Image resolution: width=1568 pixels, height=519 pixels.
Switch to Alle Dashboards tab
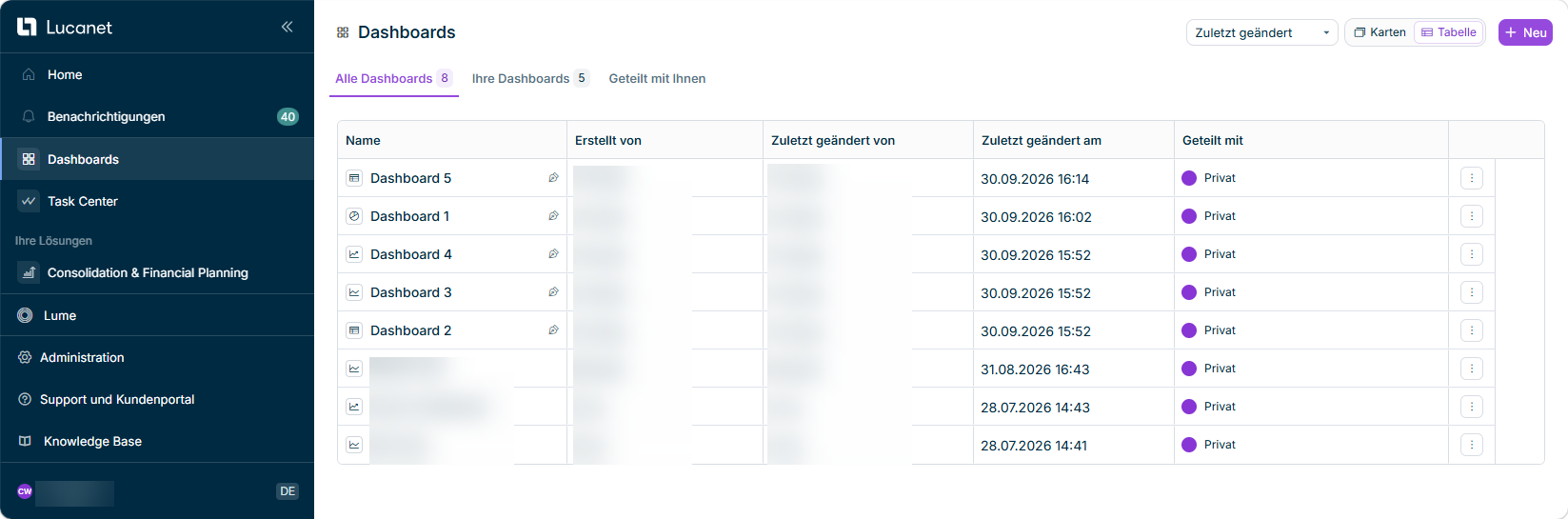(394, 78)
